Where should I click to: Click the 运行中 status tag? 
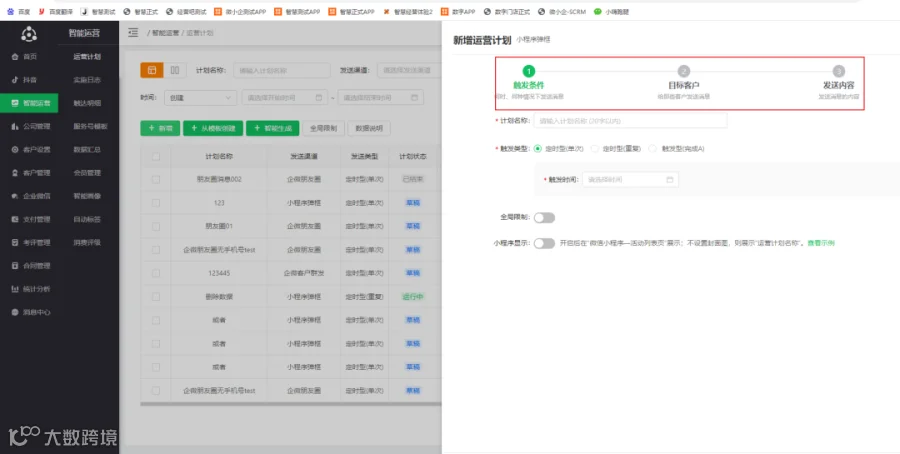coord(413,297)
